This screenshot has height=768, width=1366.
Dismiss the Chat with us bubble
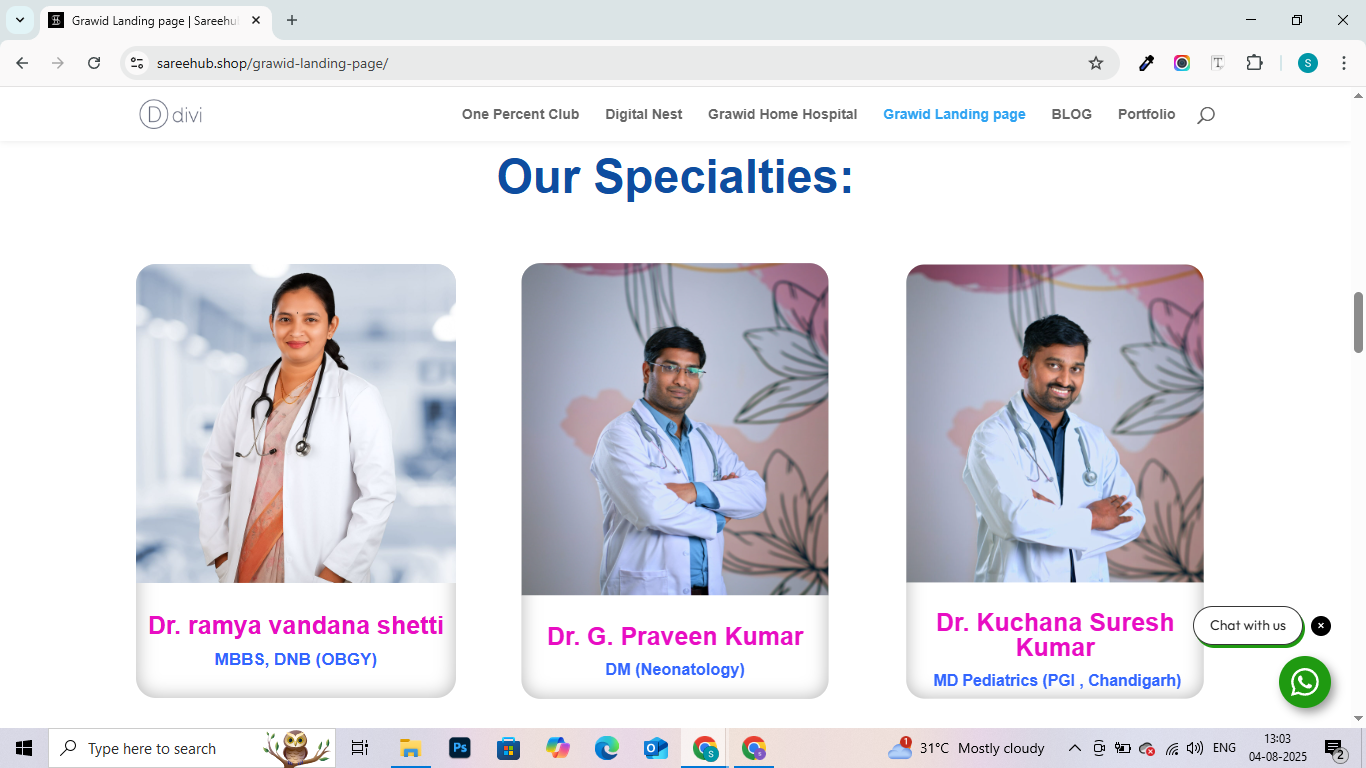(1321, 626)
